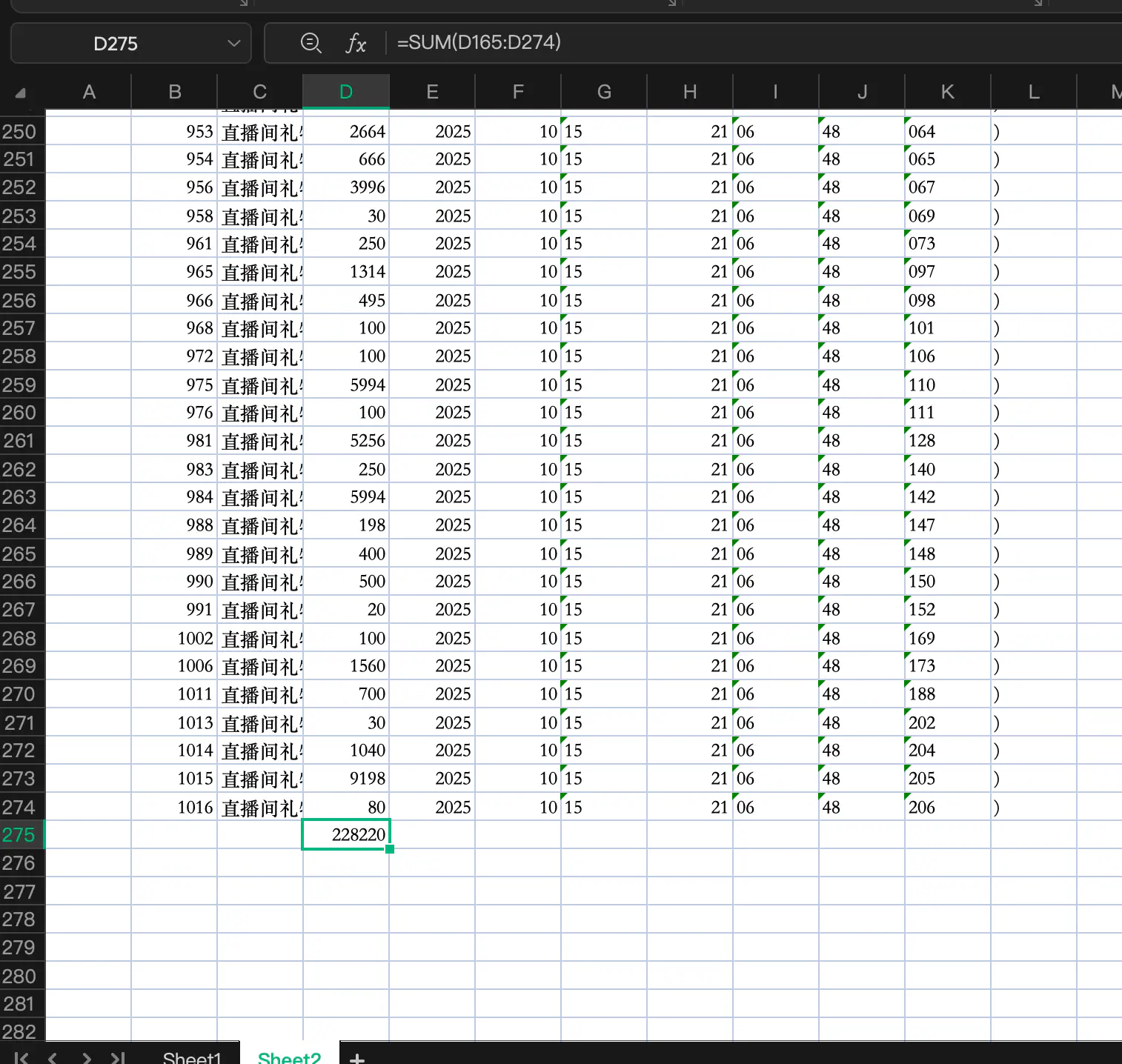Click row 275 header

[x=20, y=835]
